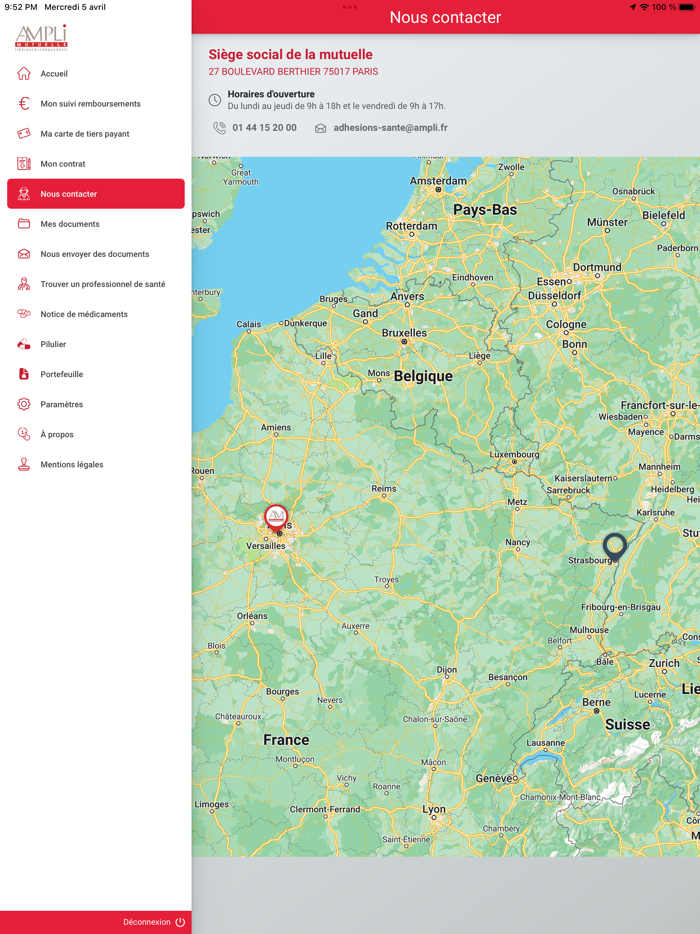Open Mes documents
This screenshot has width=700, height=934.
(96, 224)
